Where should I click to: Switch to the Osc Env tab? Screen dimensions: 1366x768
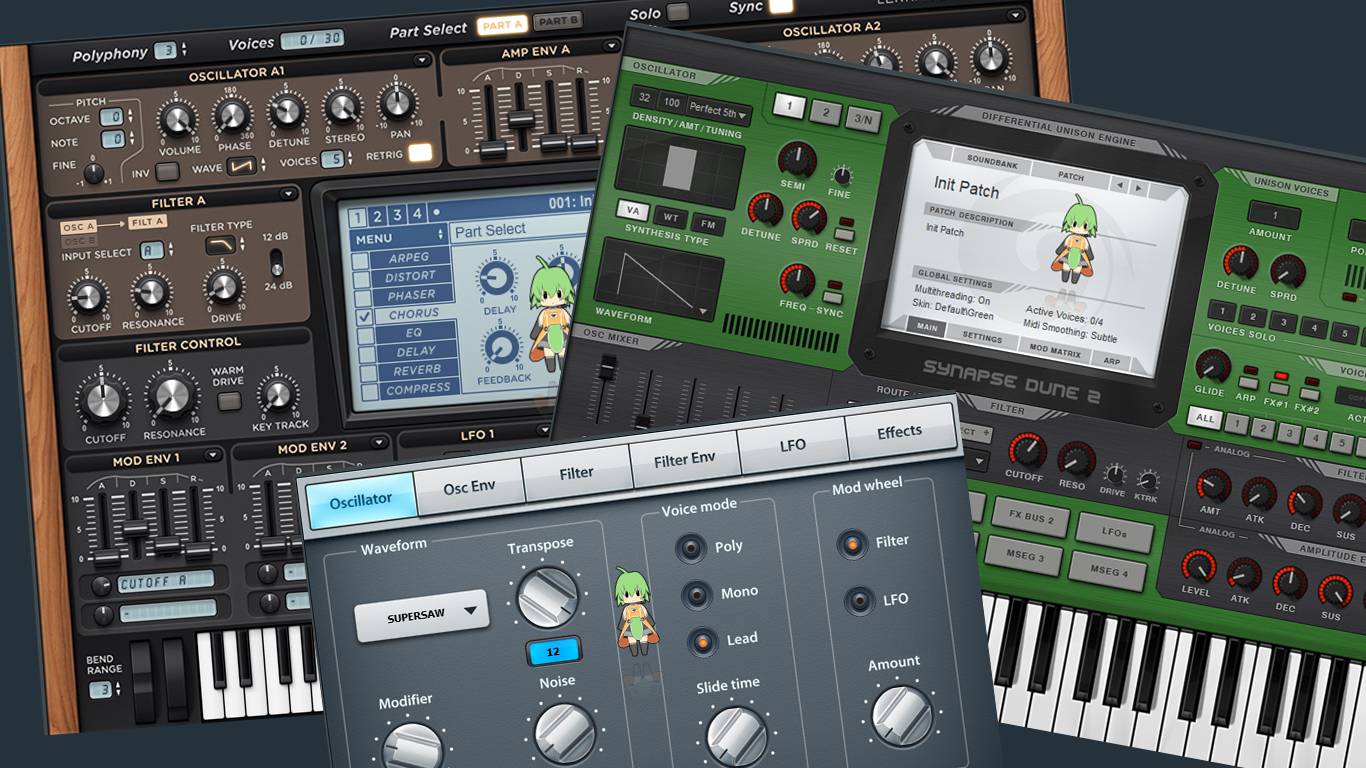[x=470, y=488]
